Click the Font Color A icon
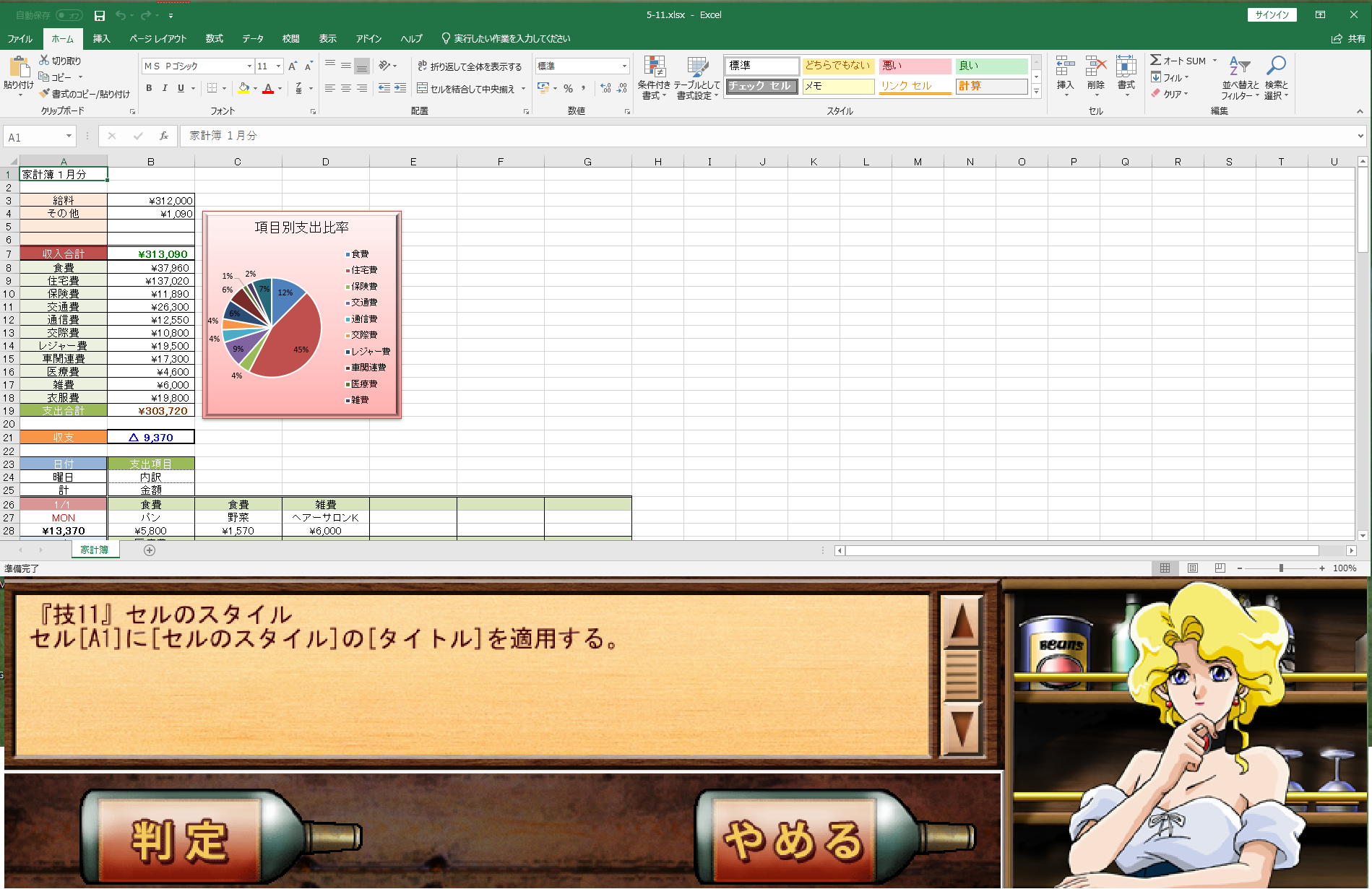1372x889 pixels. pyautogui.click(x=268, y=88)
